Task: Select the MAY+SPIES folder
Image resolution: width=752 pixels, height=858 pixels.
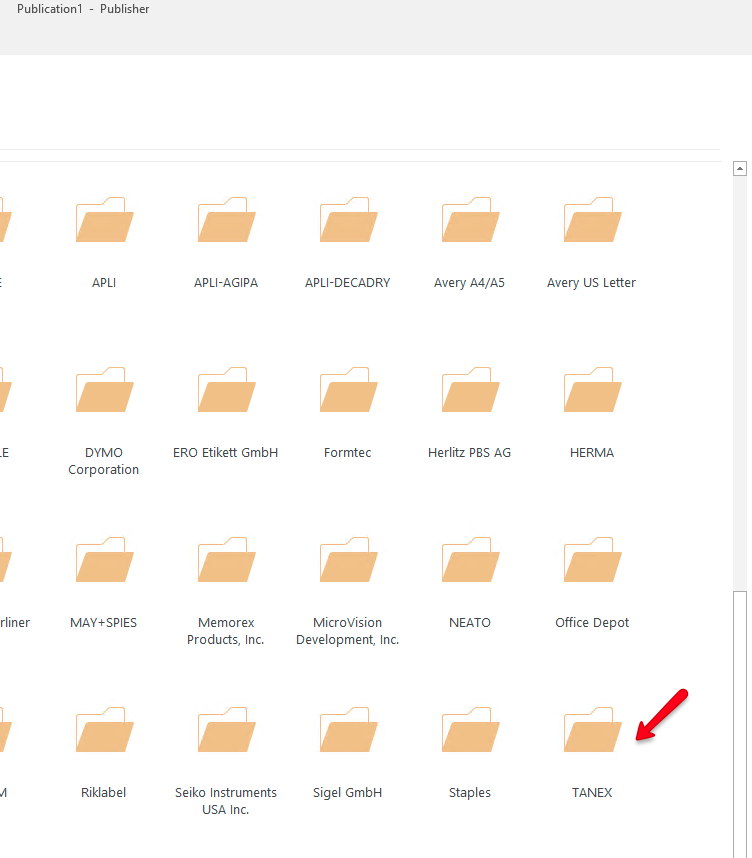Action: coord(104,561)
